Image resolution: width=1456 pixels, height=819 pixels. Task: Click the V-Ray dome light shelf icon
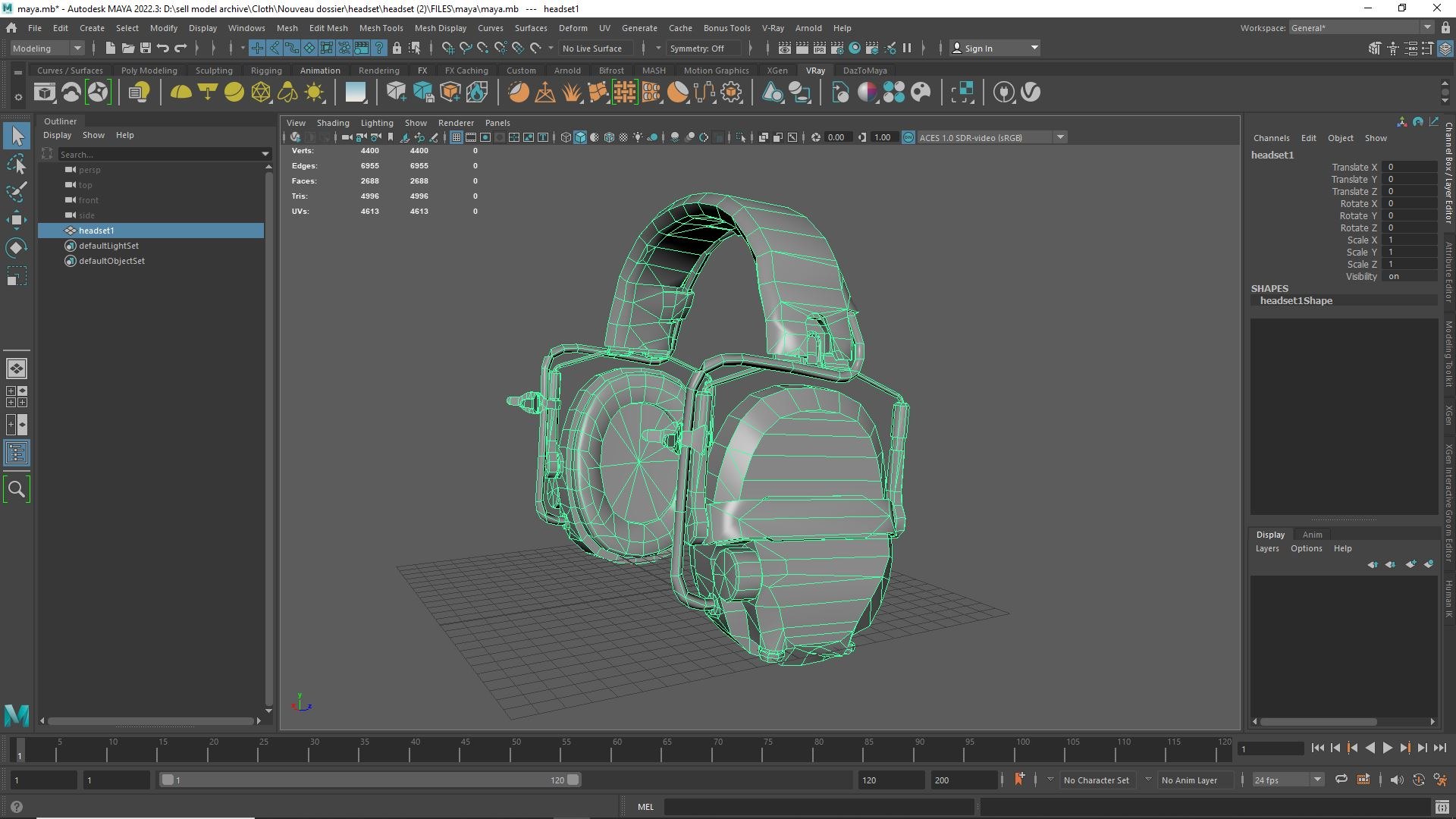pos(180,93)
